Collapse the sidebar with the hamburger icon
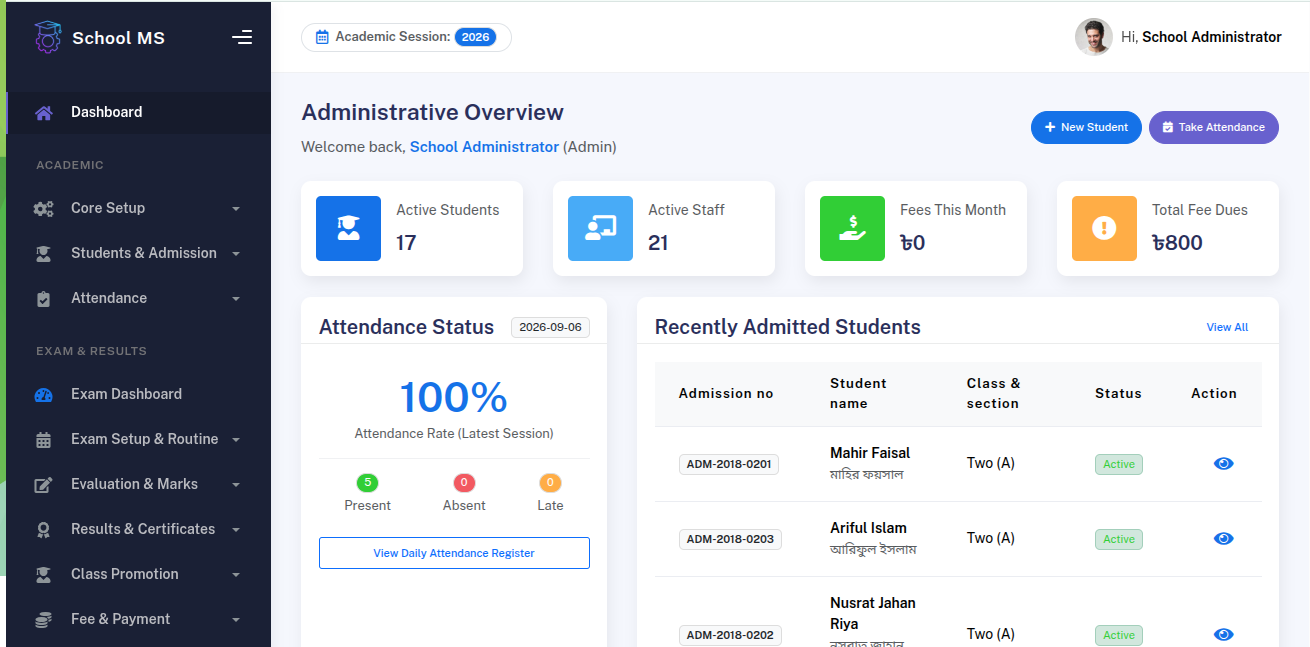 click(x=242, y=37)
